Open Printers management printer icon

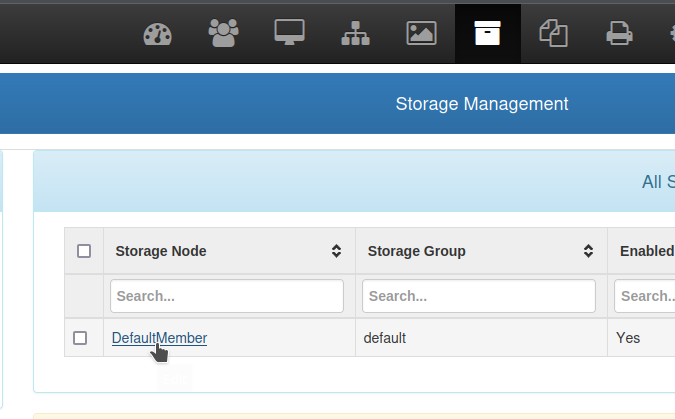(x=619, y=33)
